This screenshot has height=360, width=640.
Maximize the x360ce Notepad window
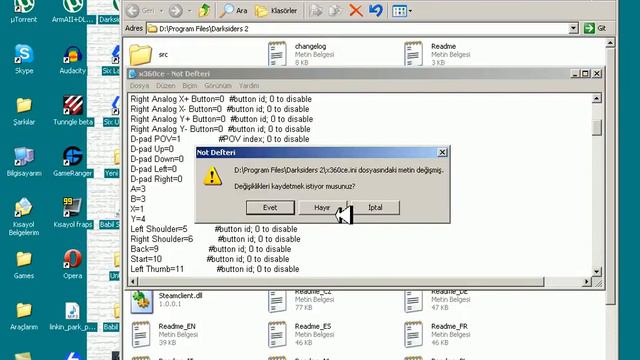pos(585,73)
